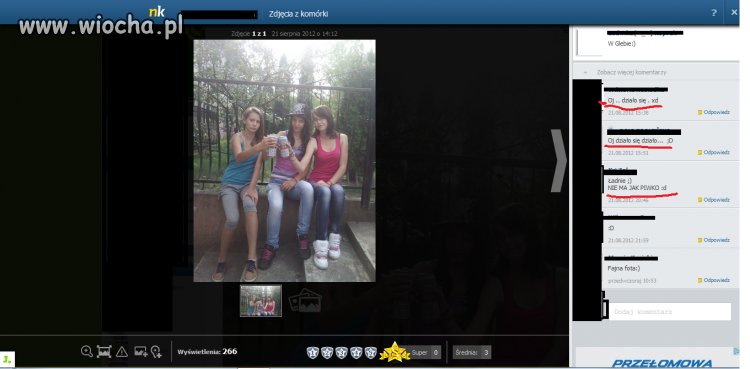Reply to 'NIE MA JAK PIWKO' comment

pos(714,200)
